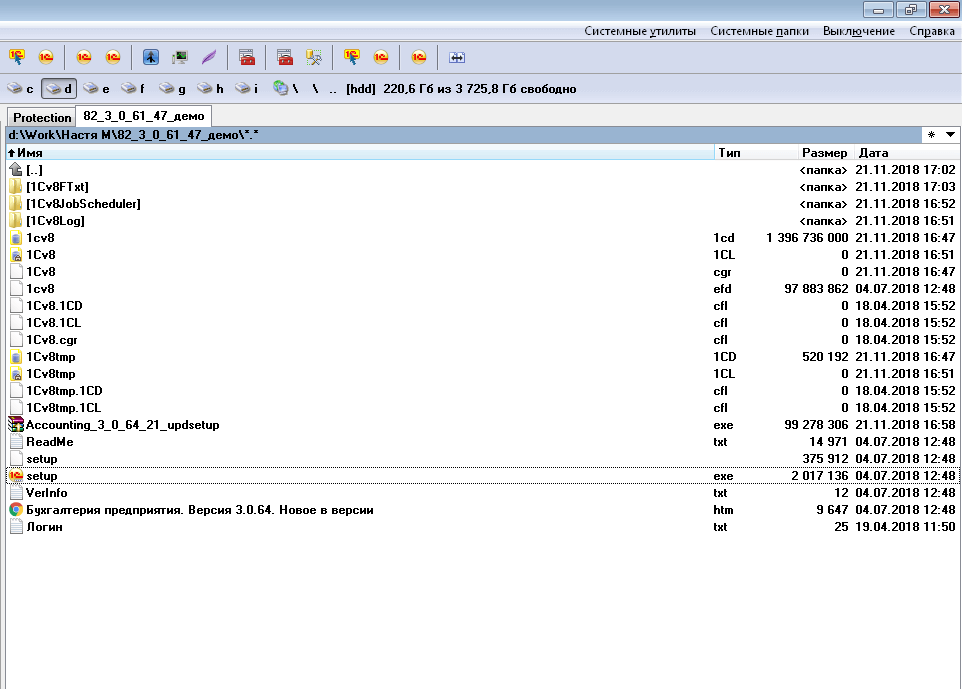
Task: Click the 1C icon of setup exe
Action: (x=16, y=475)
